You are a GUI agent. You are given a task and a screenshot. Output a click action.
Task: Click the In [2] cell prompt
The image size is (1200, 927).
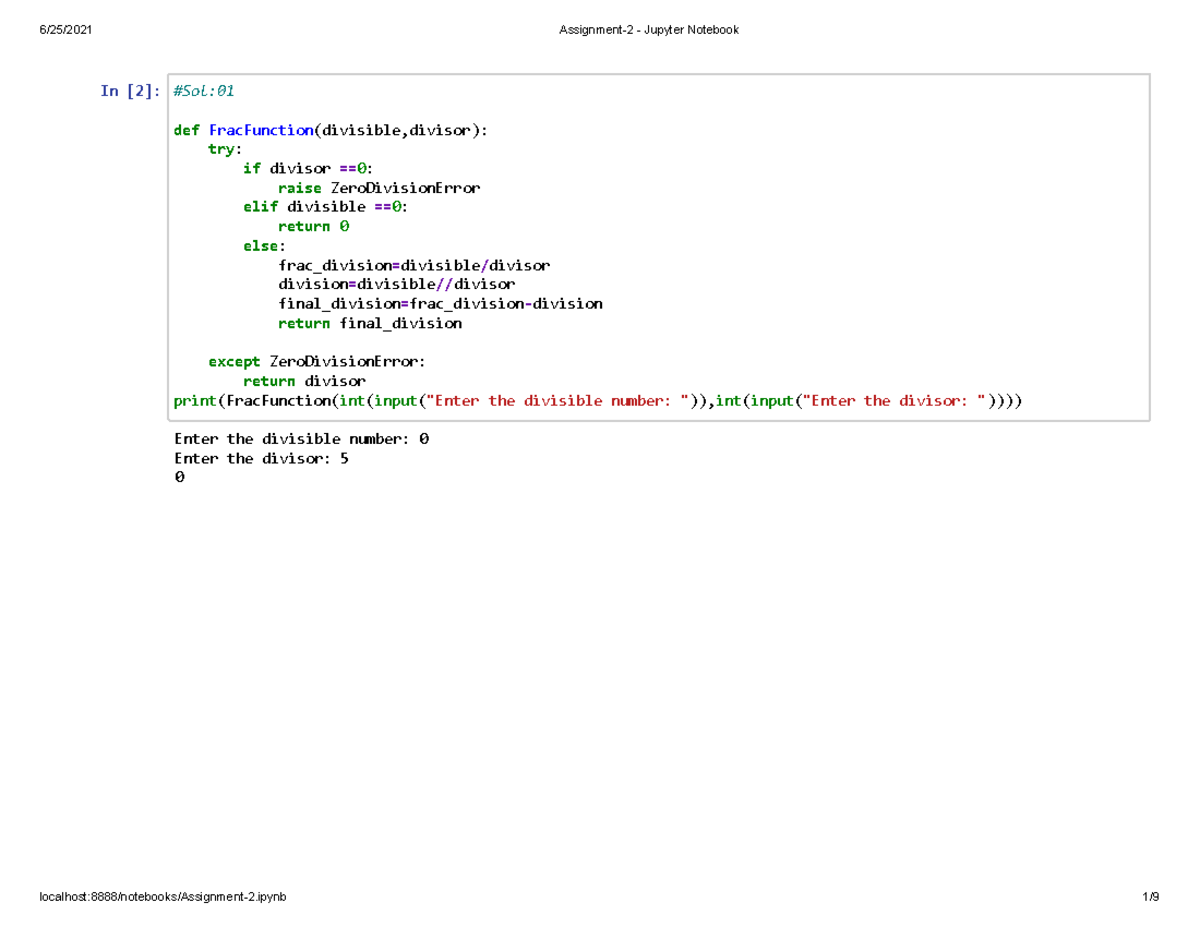[129, 90]
